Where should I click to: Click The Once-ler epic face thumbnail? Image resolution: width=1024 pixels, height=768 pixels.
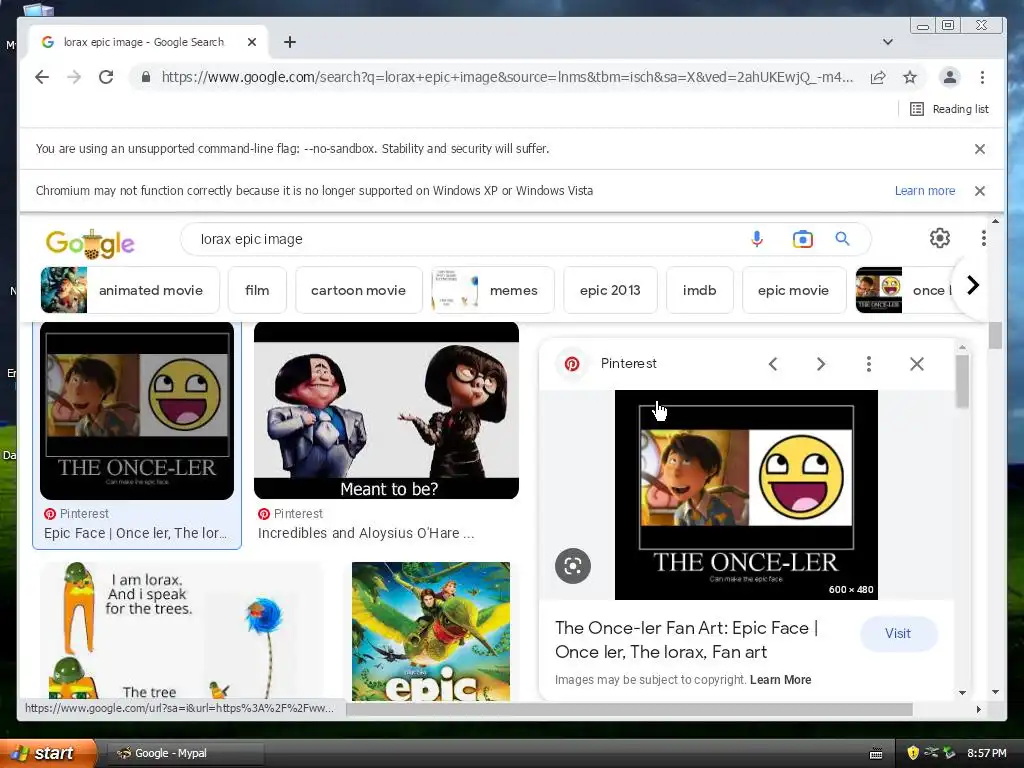[136, 411]
